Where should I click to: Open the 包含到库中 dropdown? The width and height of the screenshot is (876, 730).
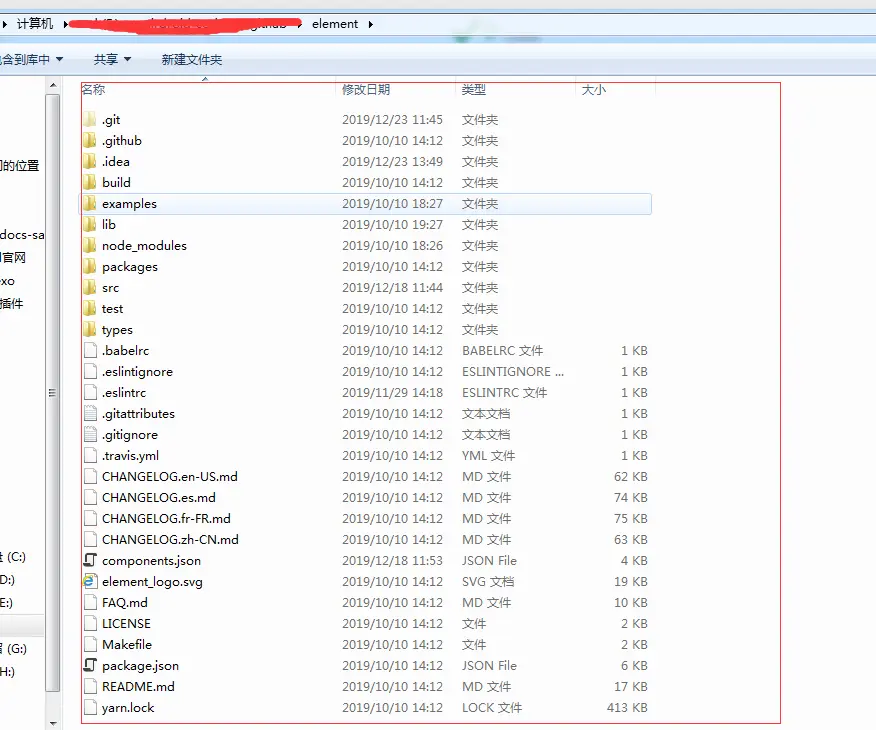point(31,59)
